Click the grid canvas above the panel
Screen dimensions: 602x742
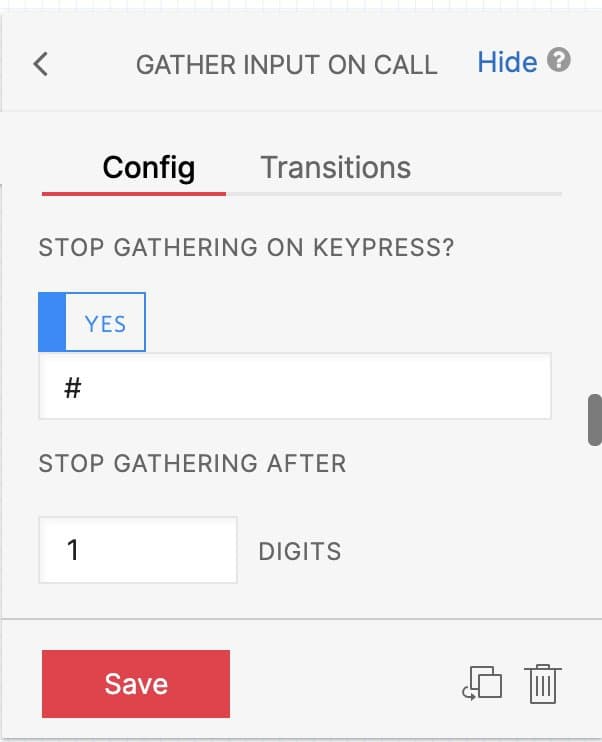[300, 10]
